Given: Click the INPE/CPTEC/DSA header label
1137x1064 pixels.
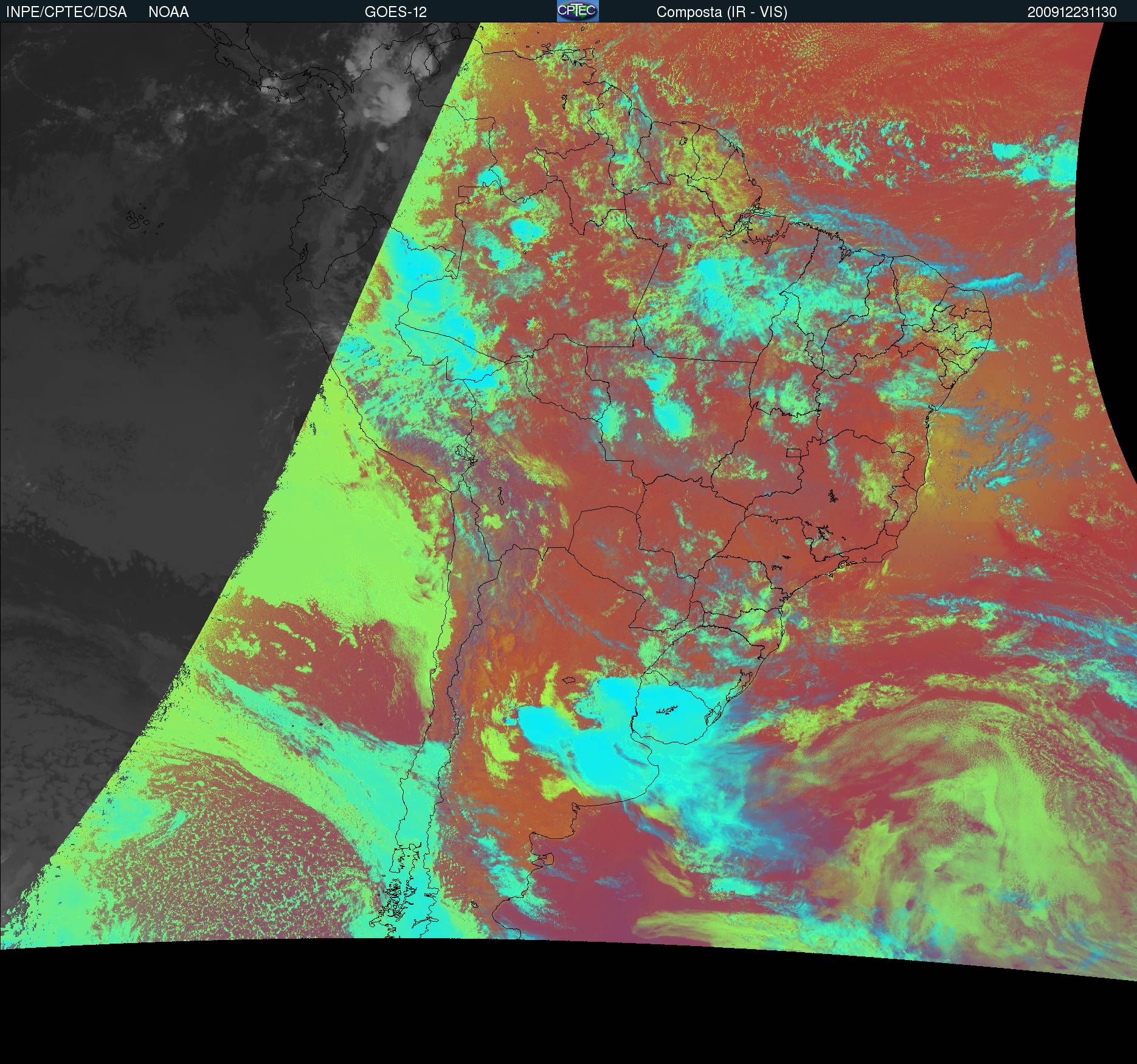Looking at the screenshot, I should 66,12.
